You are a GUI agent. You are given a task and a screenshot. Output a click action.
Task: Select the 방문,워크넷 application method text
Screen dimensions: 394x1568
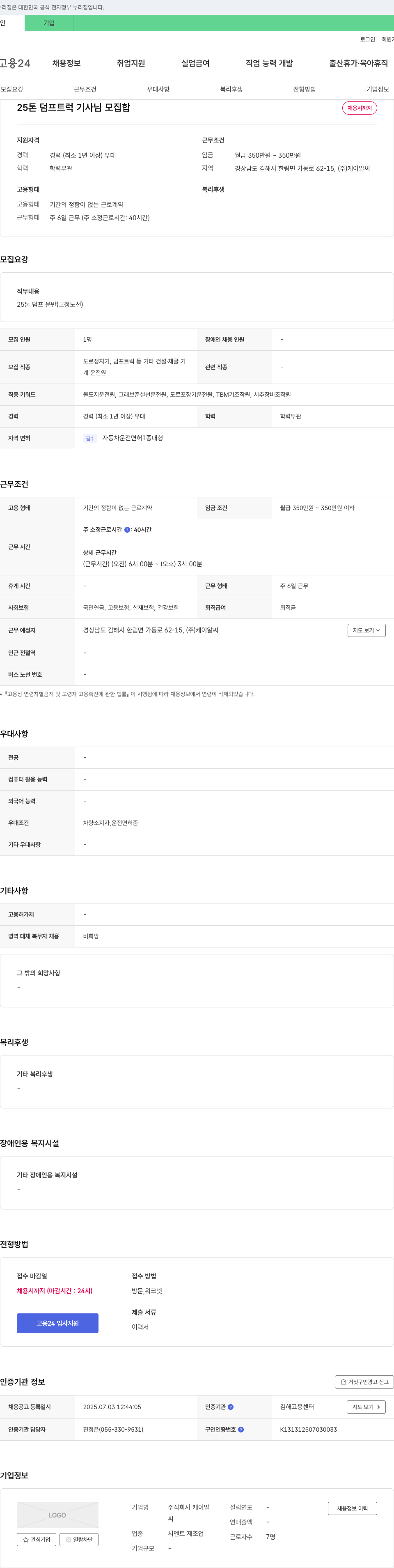[147, 1291]
